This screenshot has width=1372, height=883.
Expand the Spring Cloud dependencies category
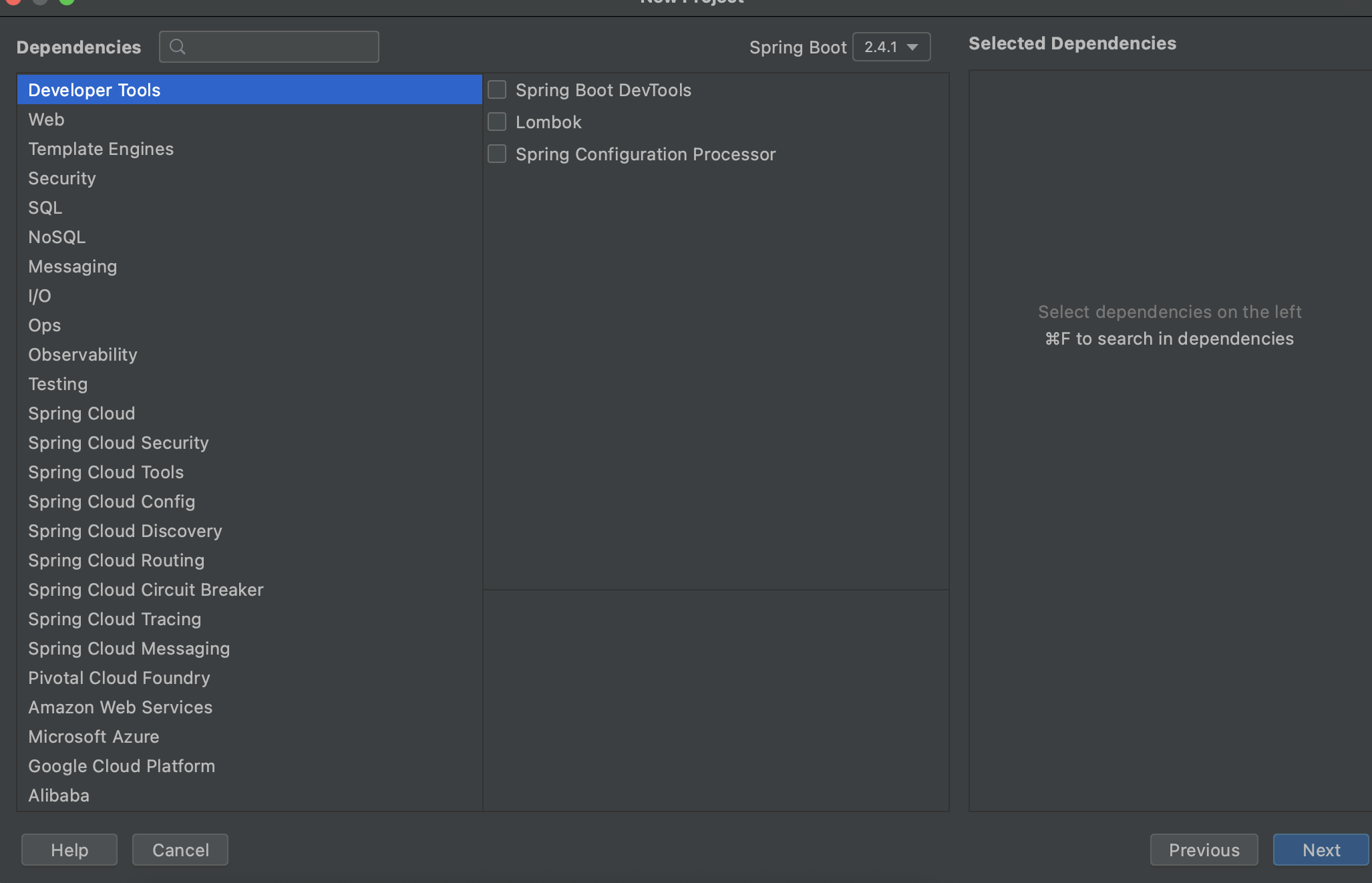[x=80, y=412]
